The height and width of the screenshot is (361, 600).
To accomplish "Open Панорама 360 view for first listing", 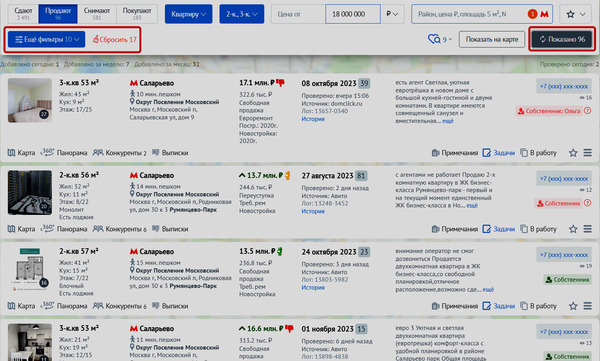I will point(64,153).
